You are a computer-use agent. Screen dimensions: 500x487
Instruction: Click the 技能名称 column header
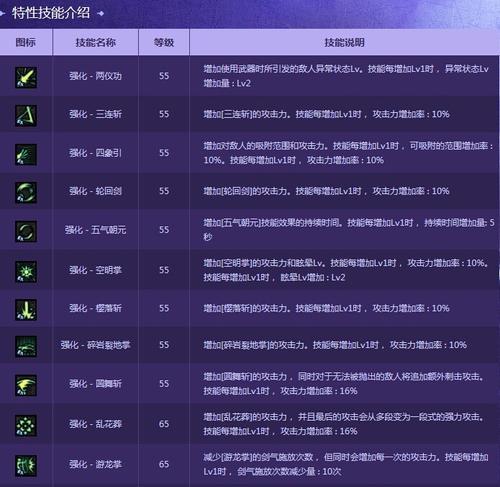tap(95, 42)
